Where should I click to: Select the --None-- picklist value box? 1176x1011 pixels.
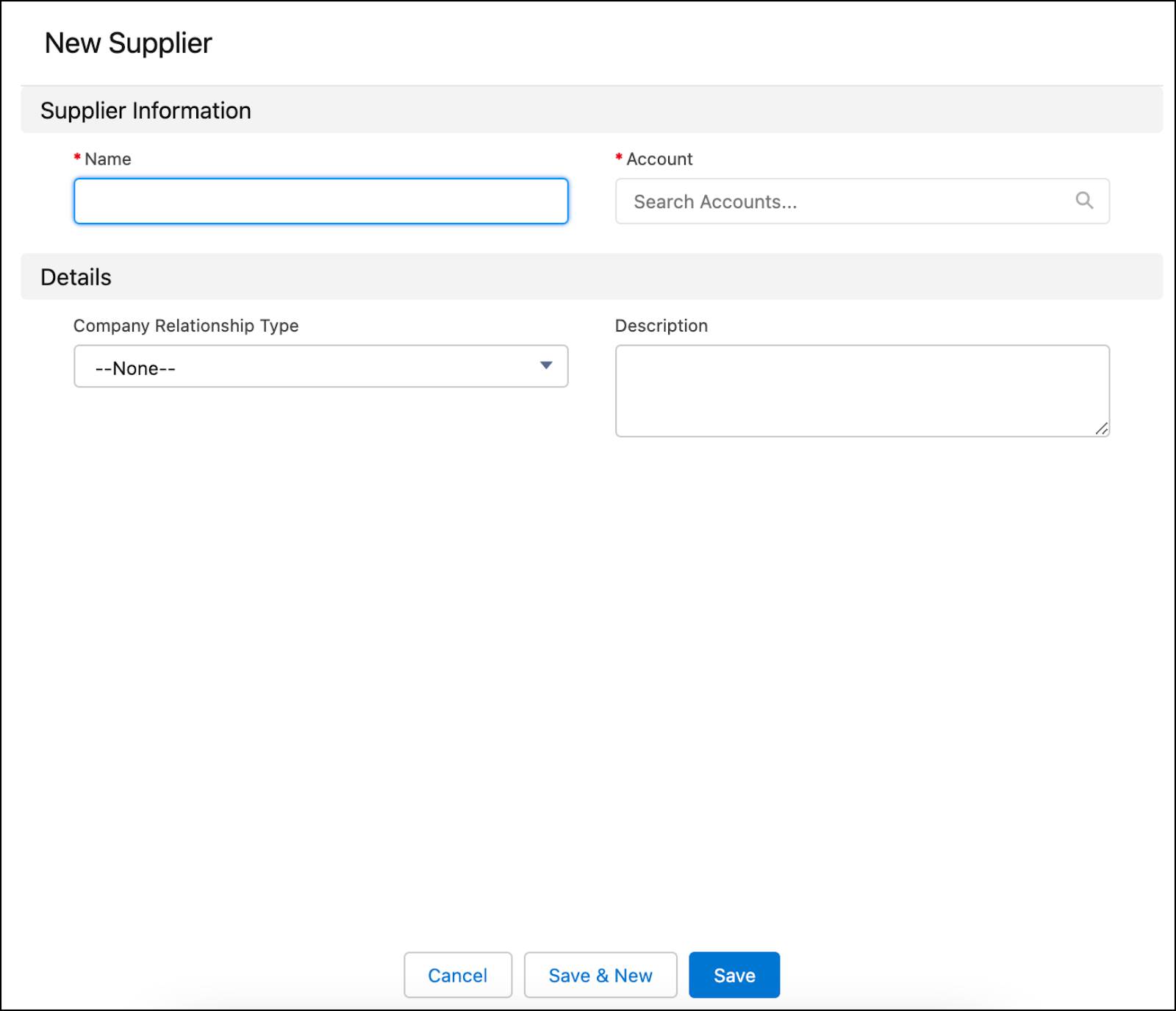(320, 366)
